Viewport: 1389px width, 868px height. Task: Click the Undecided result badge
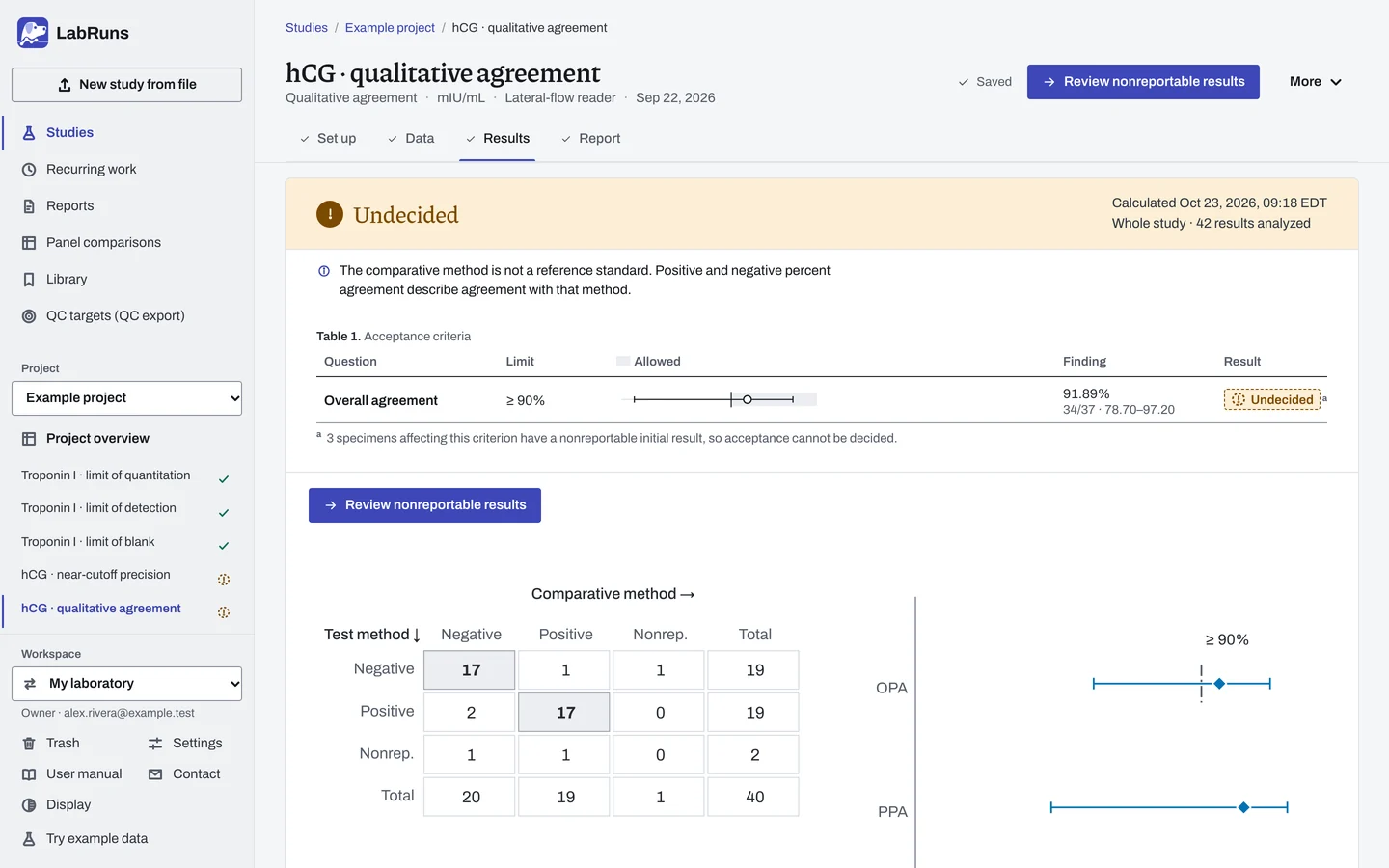(x=1272, y=400)
